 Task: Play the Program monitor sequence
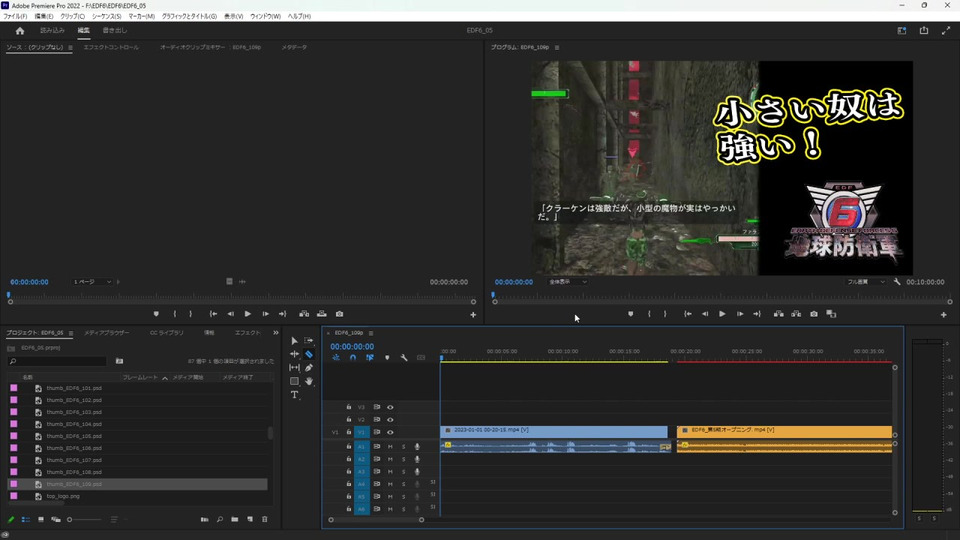click(x=722, y=314)
